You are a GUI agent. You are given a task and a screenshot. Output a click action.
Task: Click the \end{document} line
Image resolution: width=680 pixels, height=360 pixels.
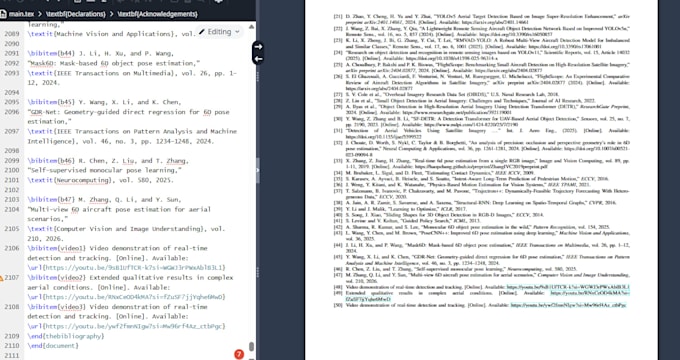(53, 346)
